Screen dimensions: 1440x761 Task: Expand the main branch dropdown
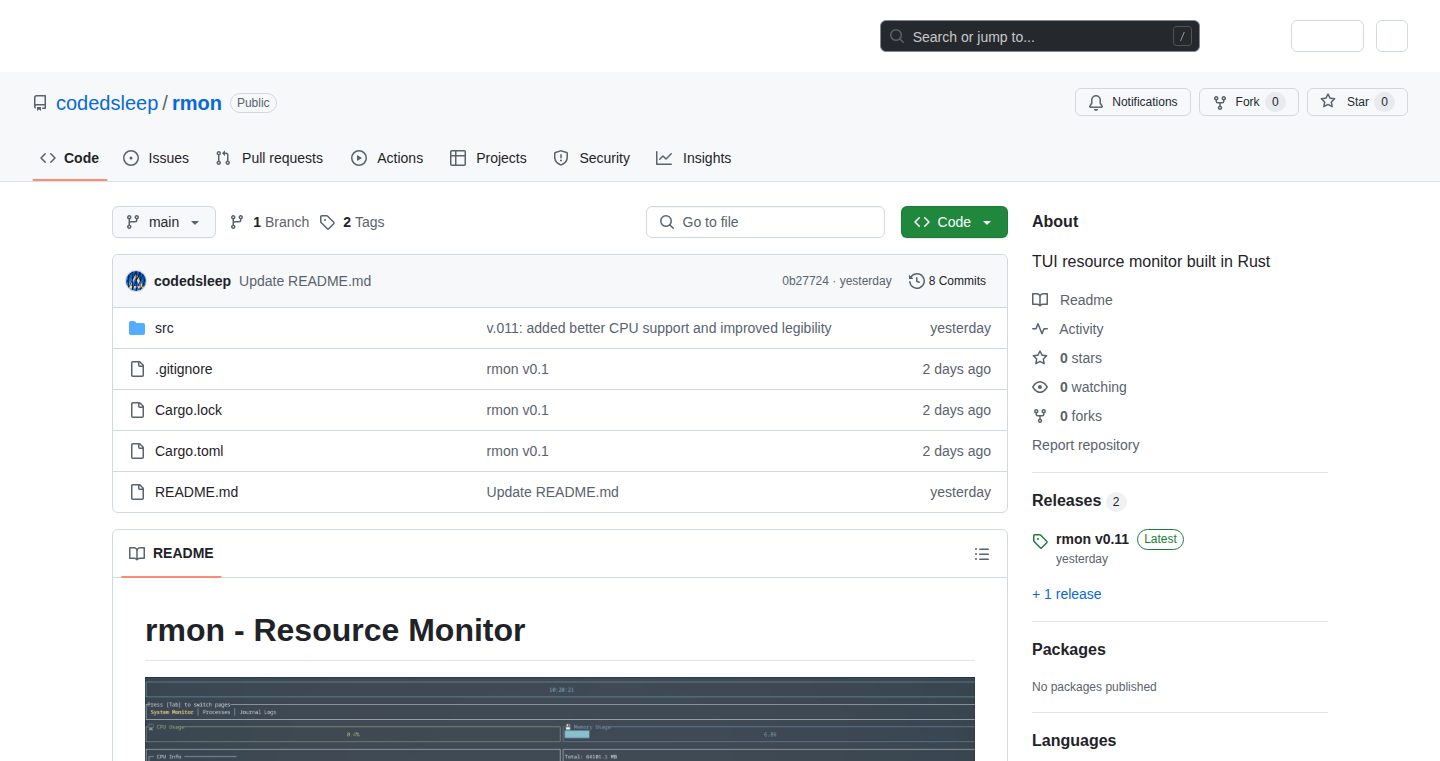(x=164, y=222)
